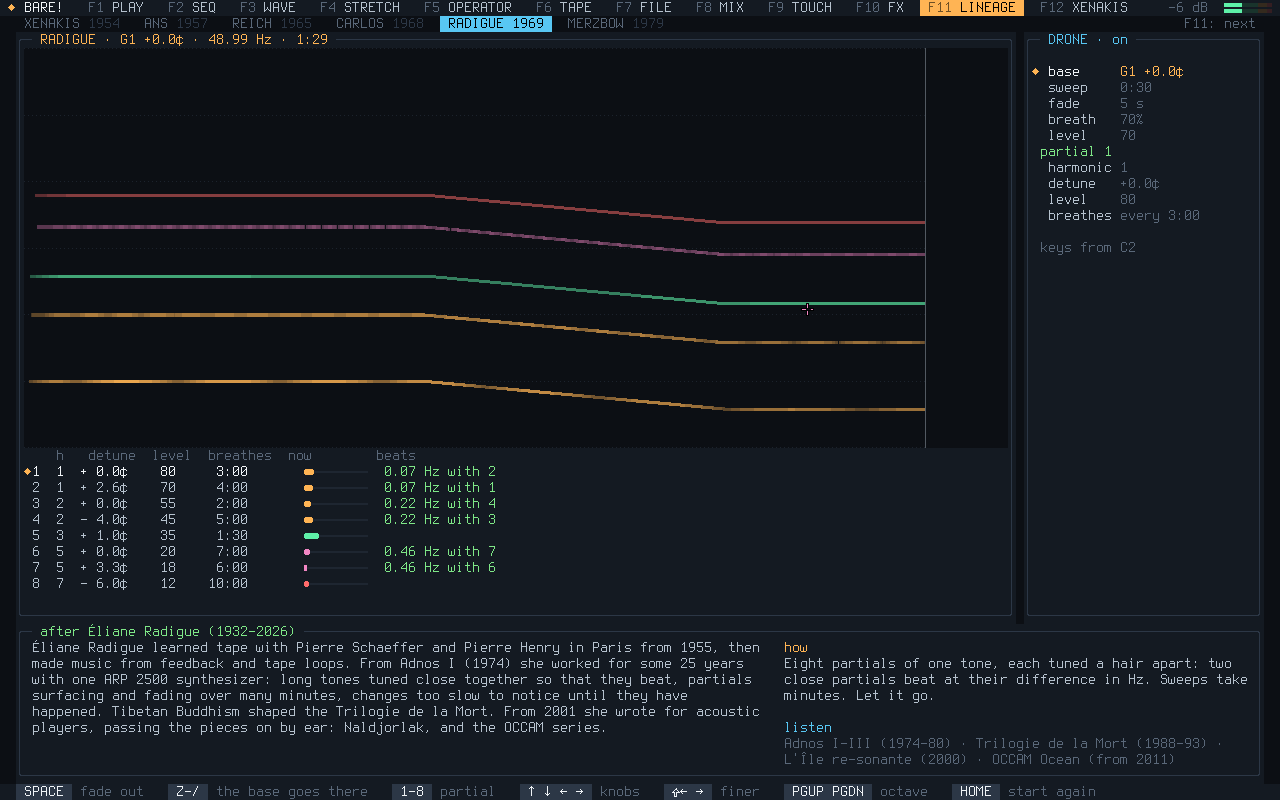
Task: Open the F8 MIX page
Action: click(720, 7)
